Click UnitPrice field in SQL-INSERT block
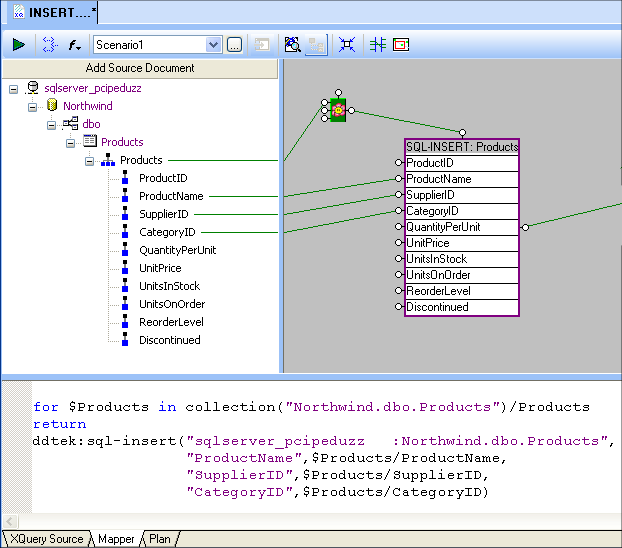This screenshot has width=622, height=548. coord(462,243)
